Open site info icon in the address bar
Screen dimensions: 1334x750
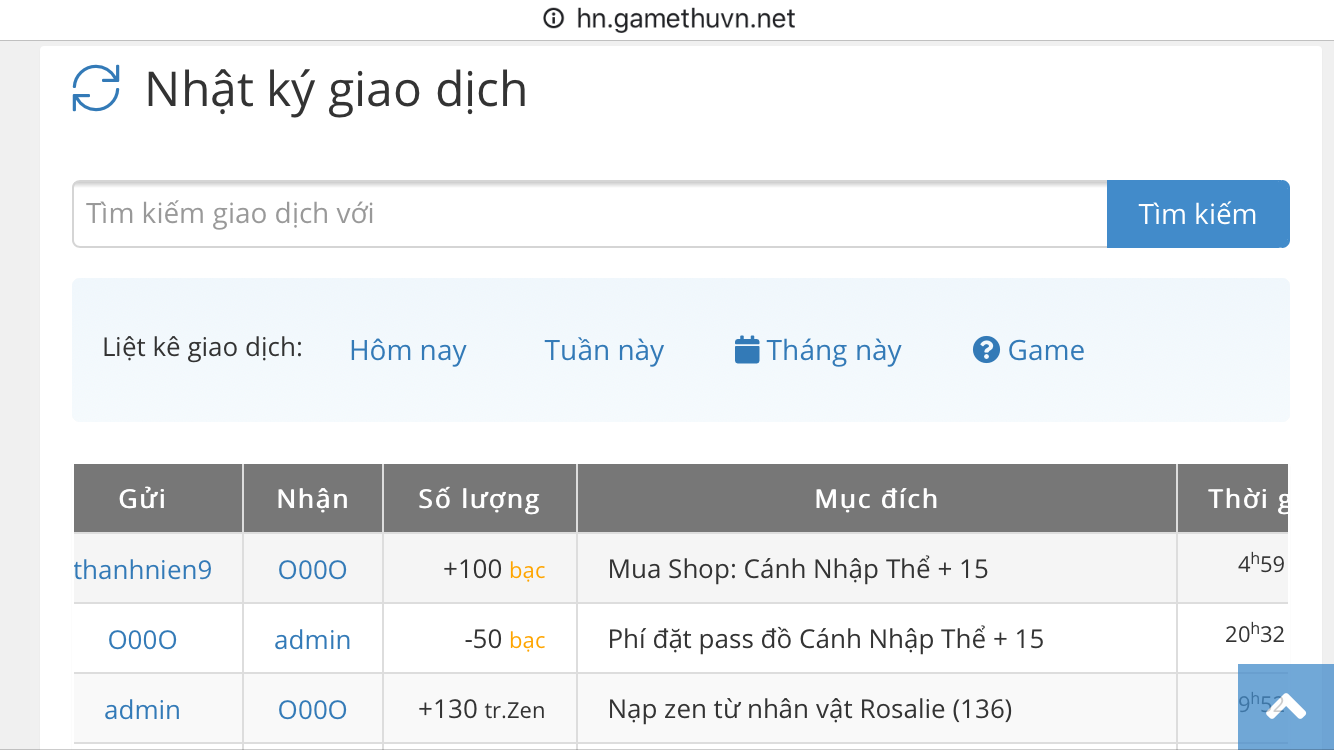[x=553, y=18]
